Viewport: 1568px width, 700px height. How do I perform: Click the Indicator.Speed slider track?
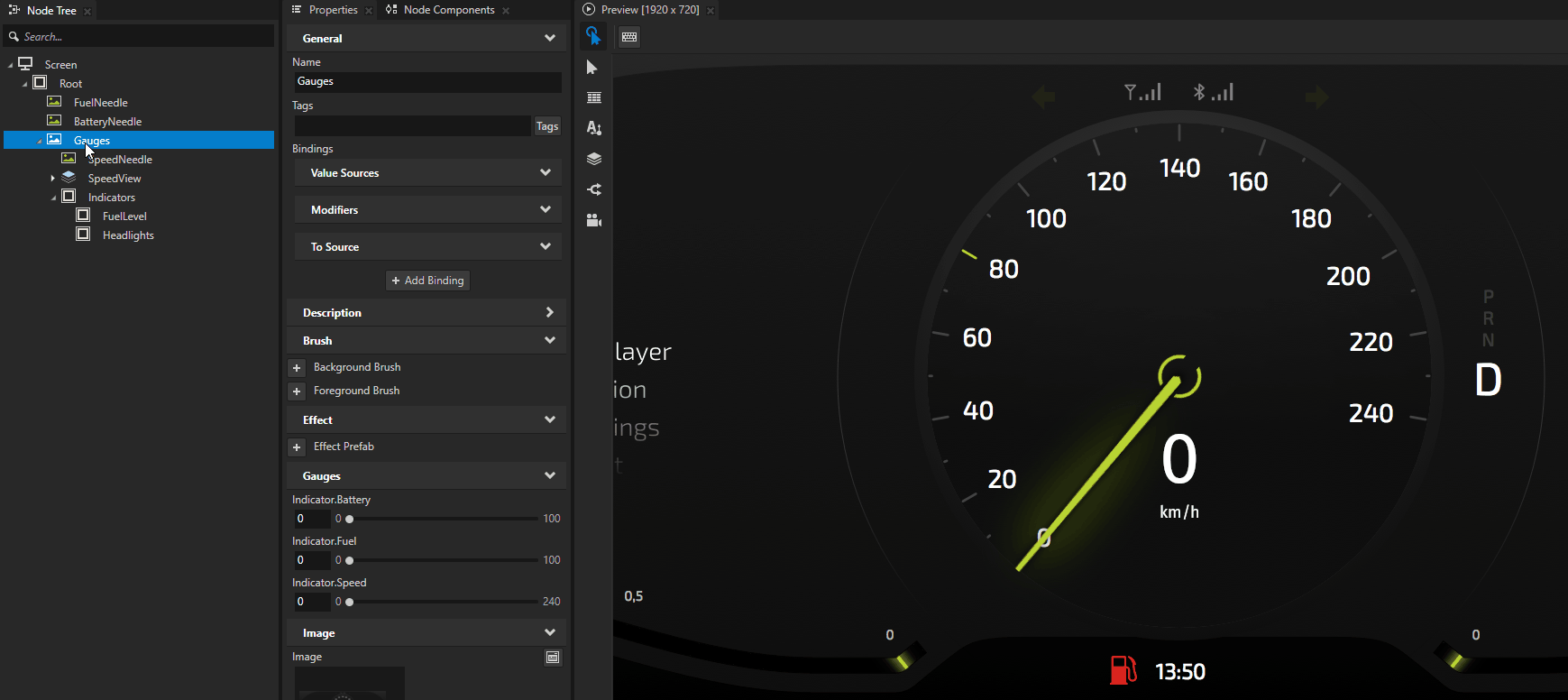pyautogui.click(x=442, y=602)
